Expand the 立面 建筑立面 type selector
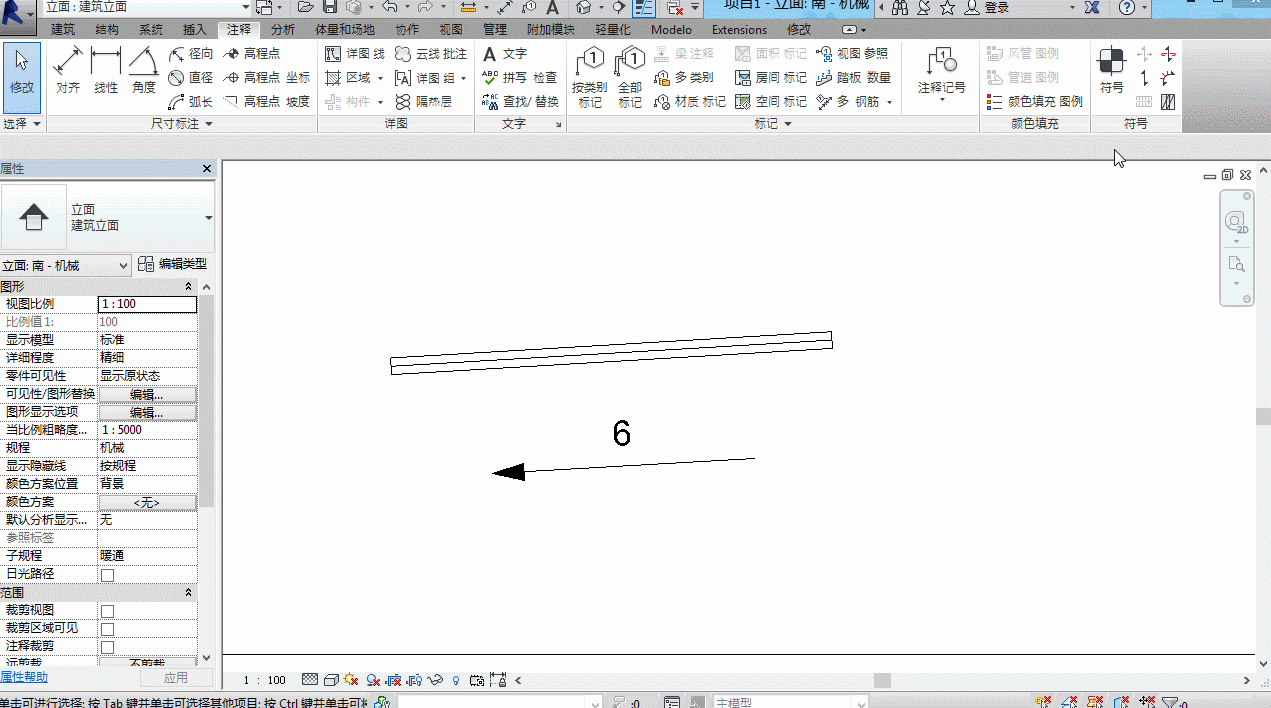This screenshot has width=1271, height=708. 108,217
